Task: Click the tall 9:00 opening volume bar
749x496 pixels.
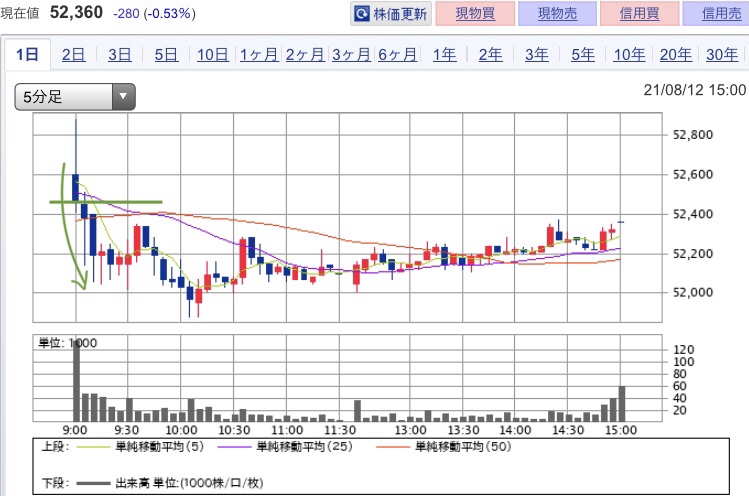Action: [x=76, y=380]
